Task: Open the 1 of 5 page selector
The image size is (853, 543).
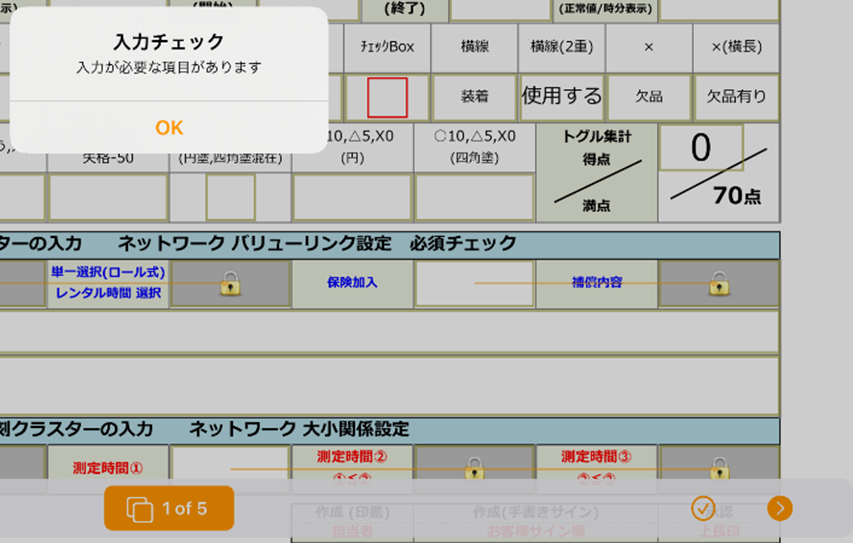Action: click(169, 508)
